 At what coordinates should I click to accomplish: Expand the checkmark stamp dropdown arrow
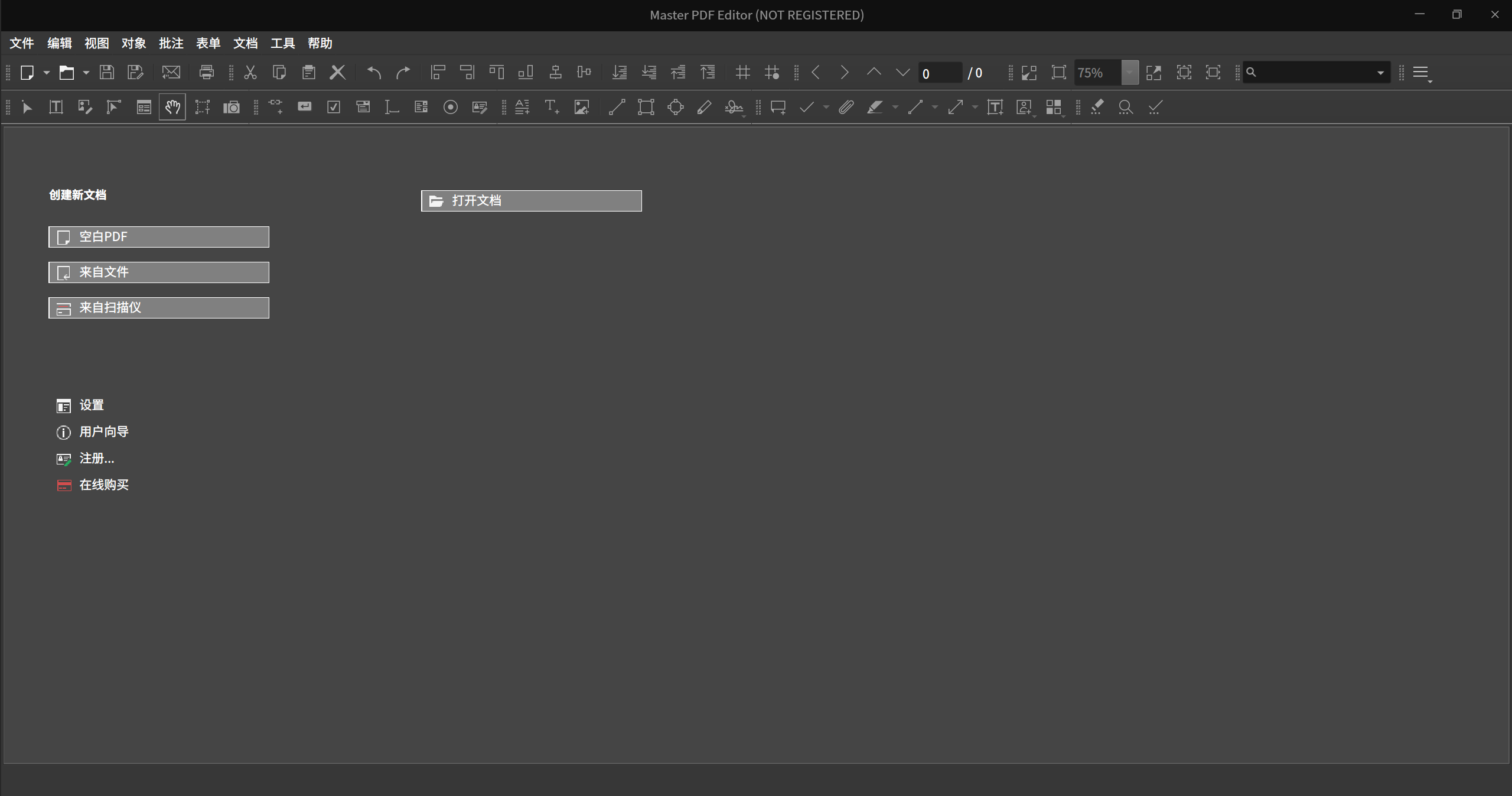coord(826,108)
